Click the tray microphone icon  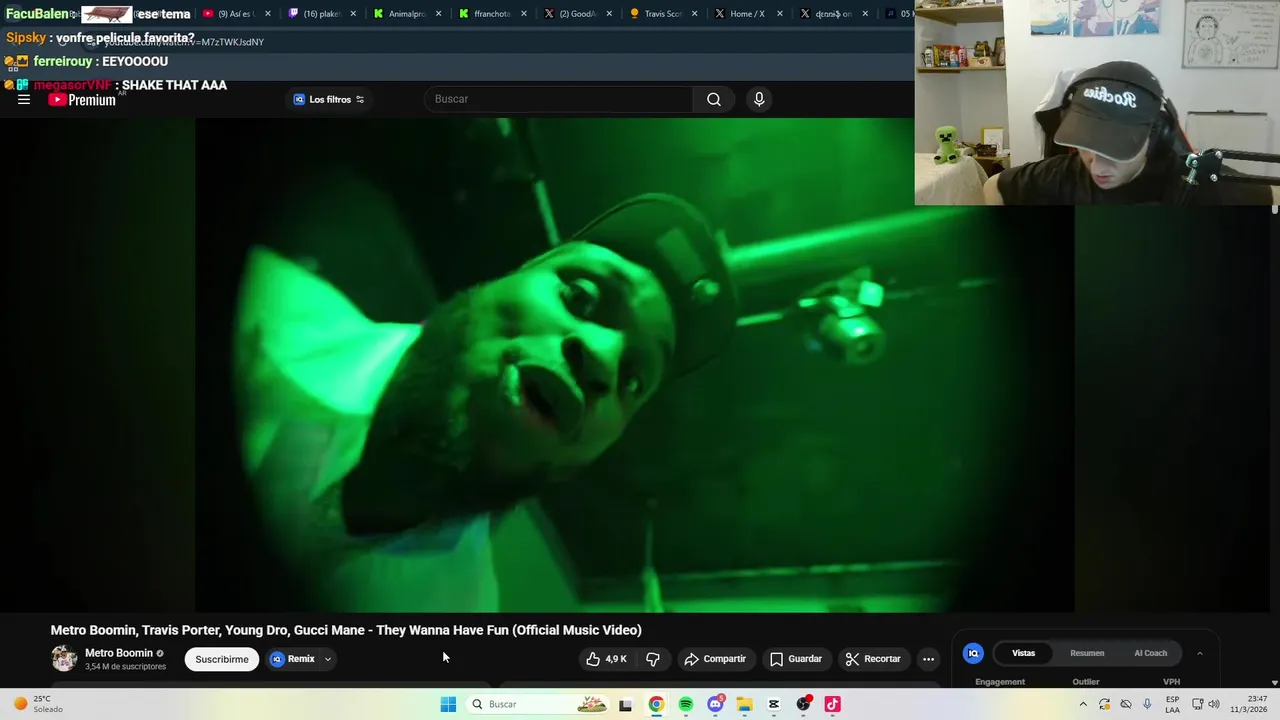point(1147,704)
